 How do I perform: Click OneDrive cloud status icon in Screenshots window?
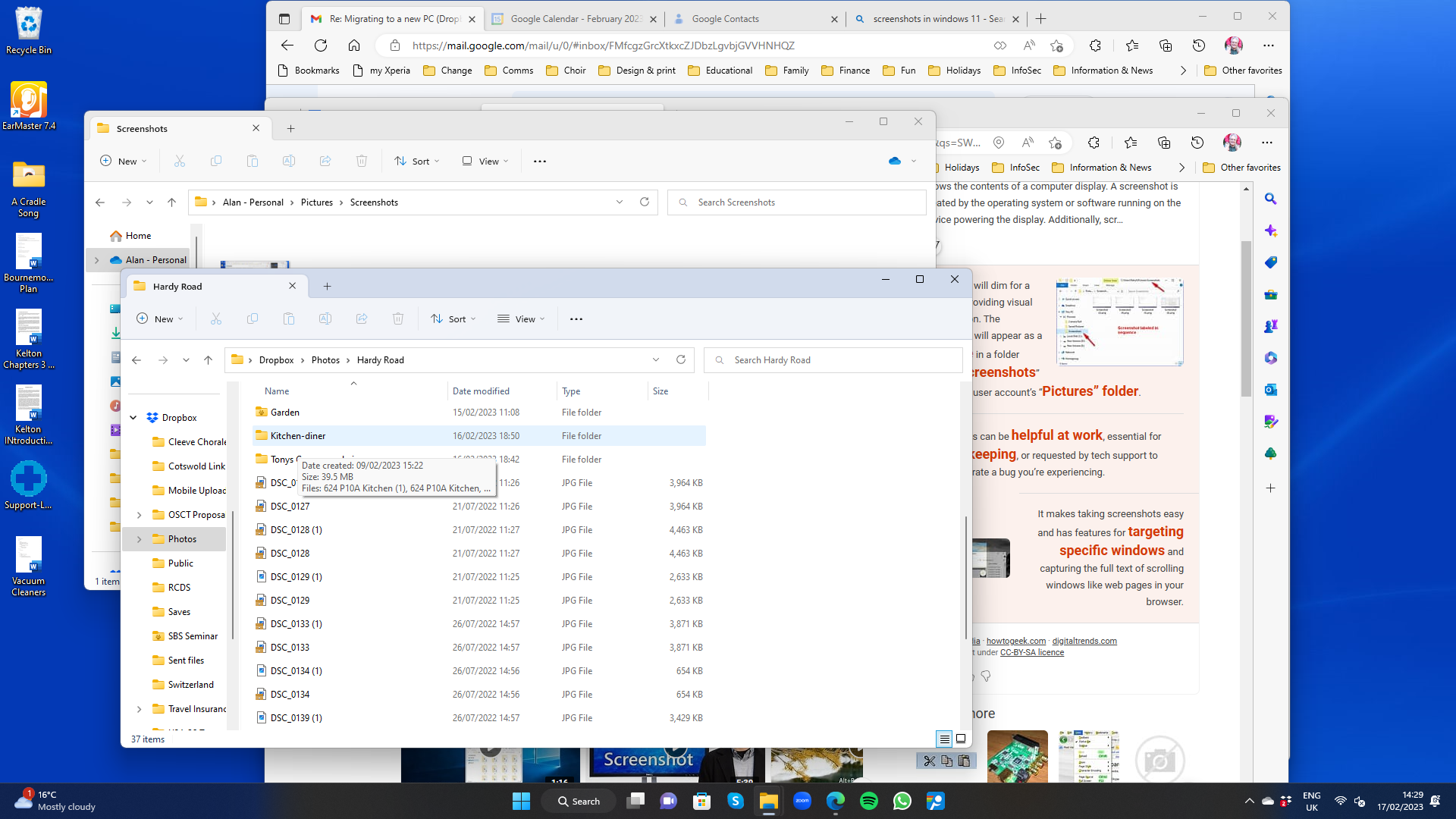(895, 161)
